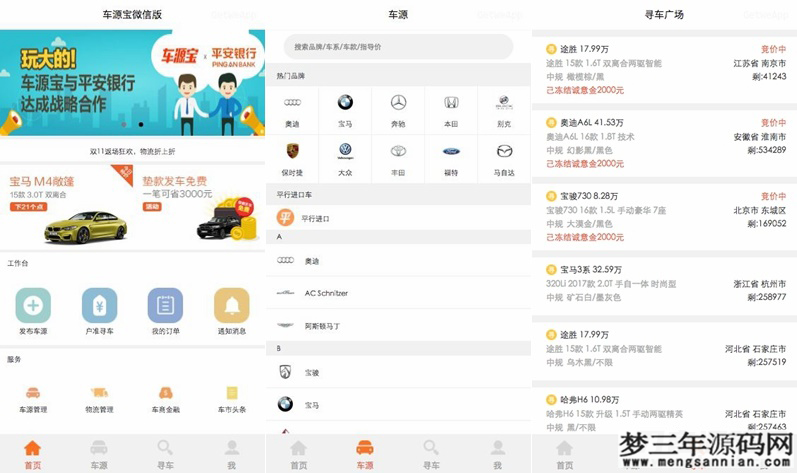Tap 首页 tab on the home screen
The width and height of the screenshot is (797, 473).
(x=33, y=455)
